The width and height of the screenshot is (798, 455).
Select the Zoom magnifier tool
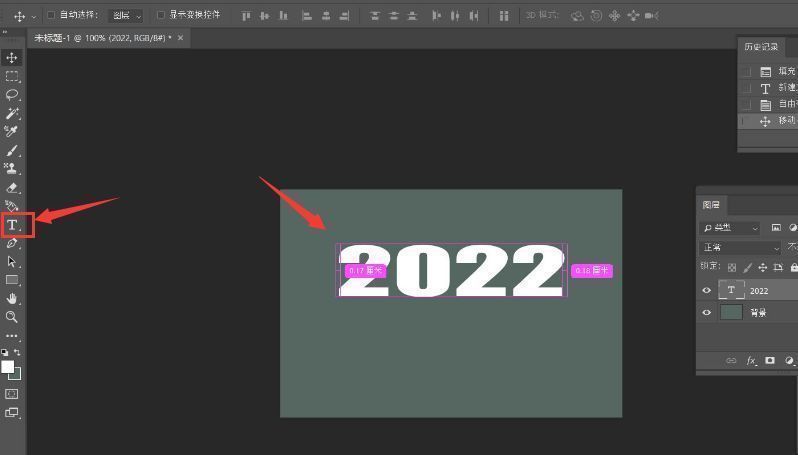click(x=12, y=317)
